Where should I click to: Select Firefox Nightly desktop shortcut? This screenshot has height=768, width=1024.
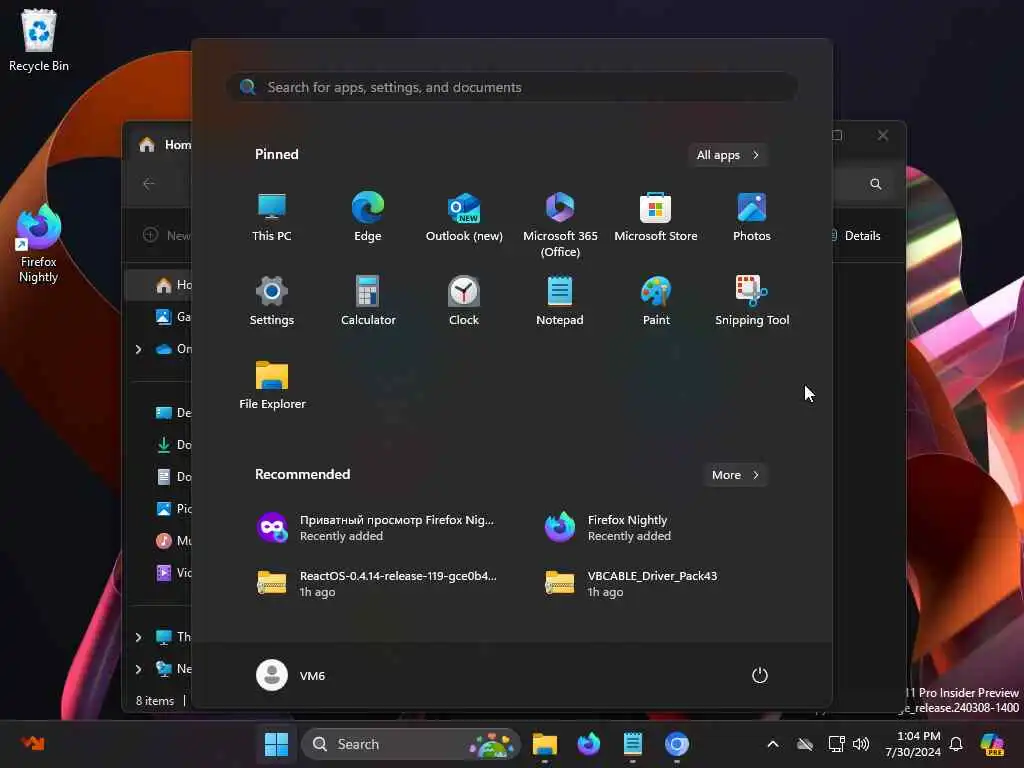pyautogui.click(x=39, y=244)
